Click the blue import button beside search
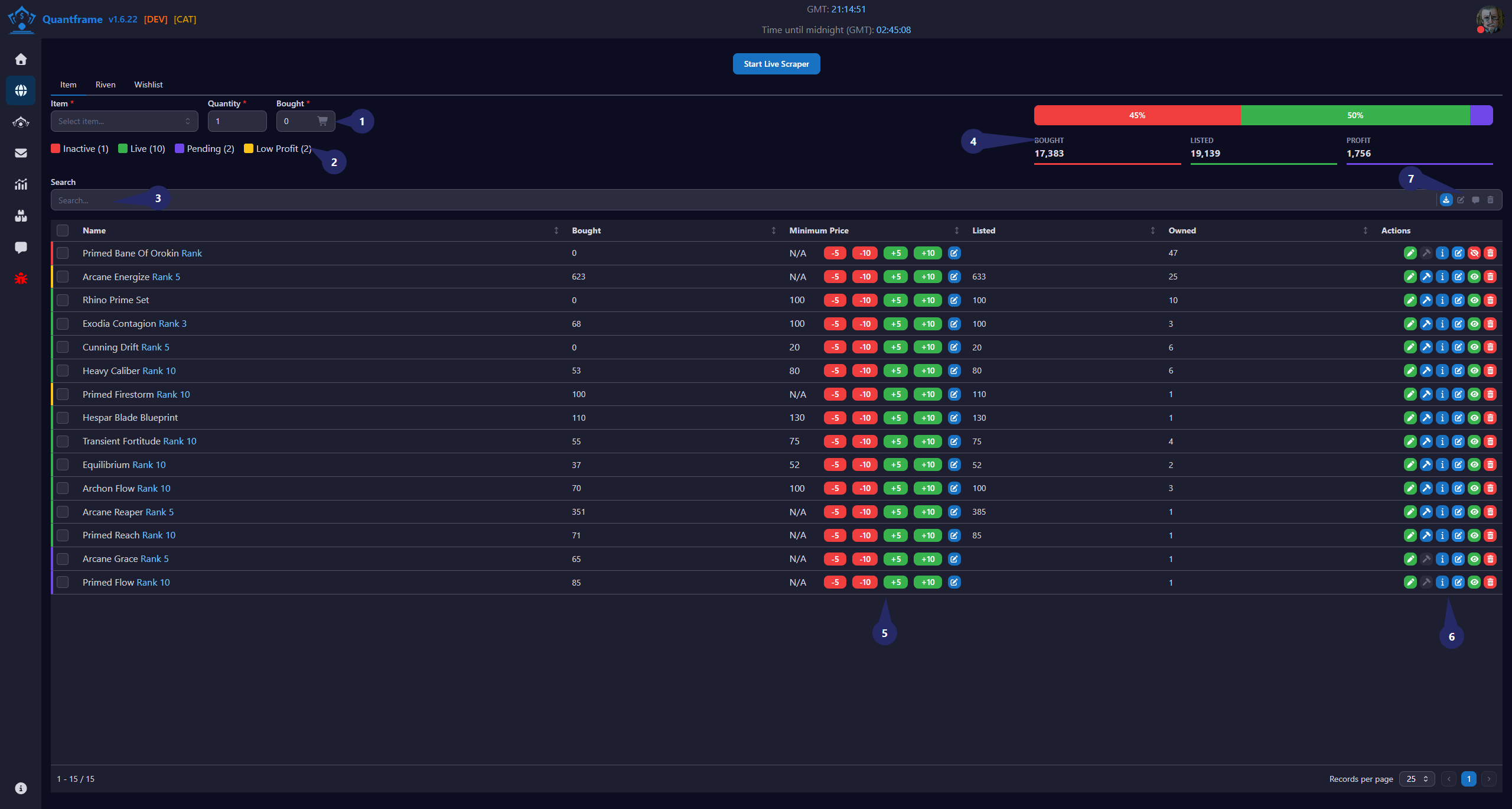This screenshot has width=1512, height=809. click(1446, 200)
